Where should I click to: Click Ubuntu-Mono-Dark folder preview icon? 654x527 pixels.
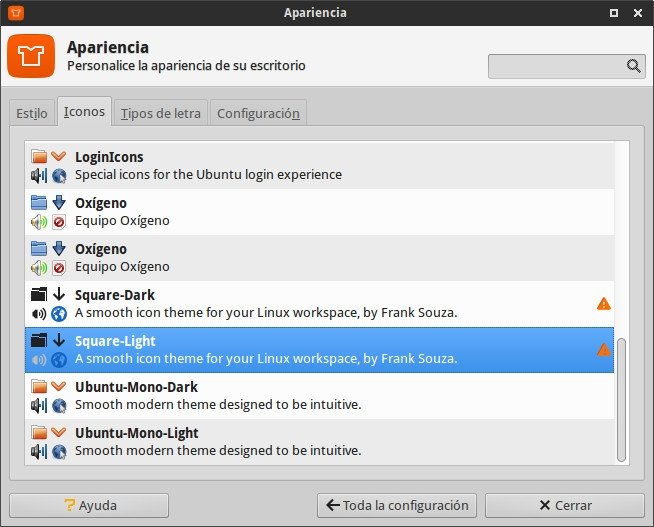pyautogui.click(x=39, y=386)
